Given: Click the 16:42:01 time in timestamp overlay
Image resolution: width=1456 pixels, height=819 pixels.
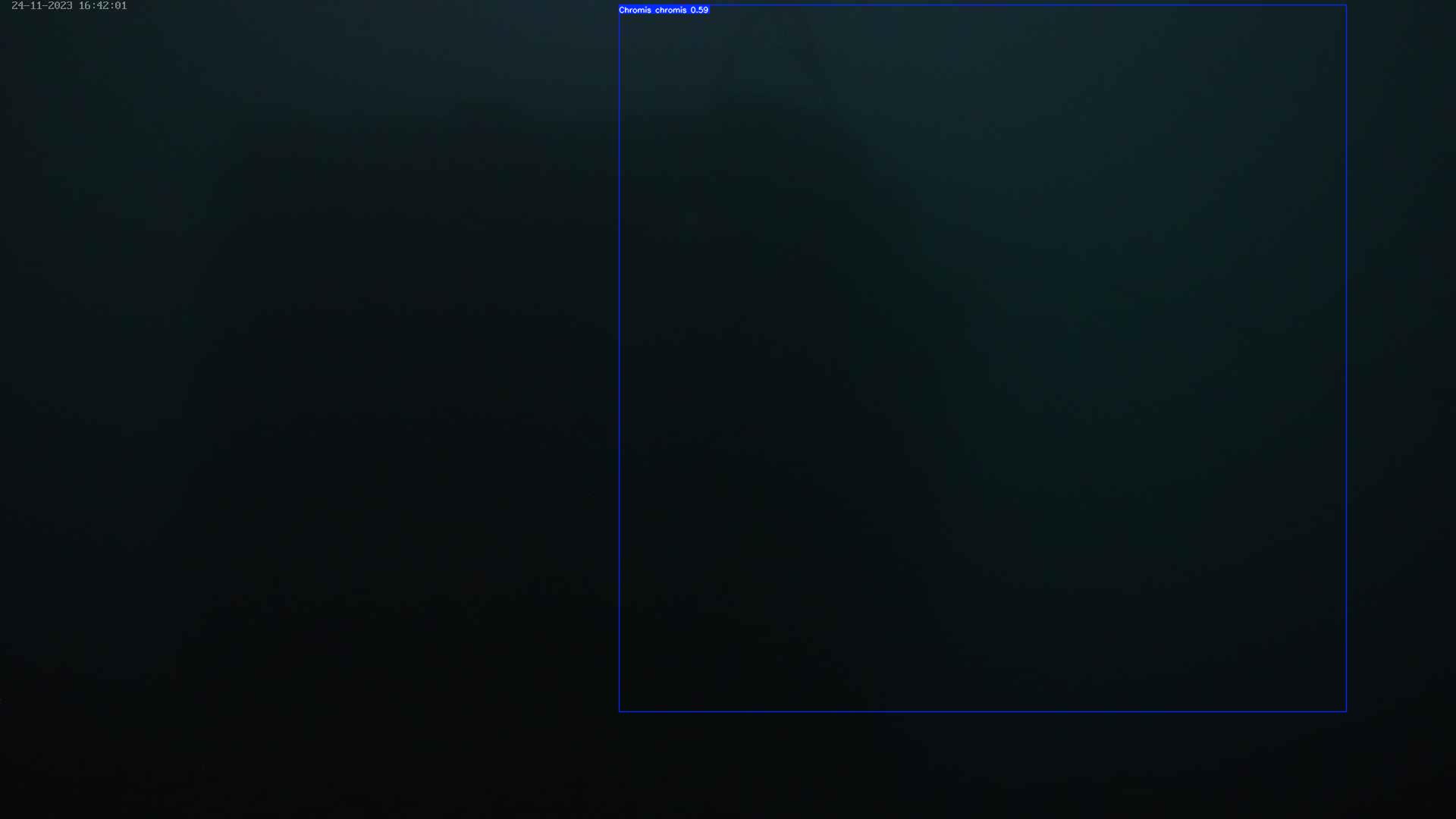Looking at the screenshot, I should tap(102, 6).
